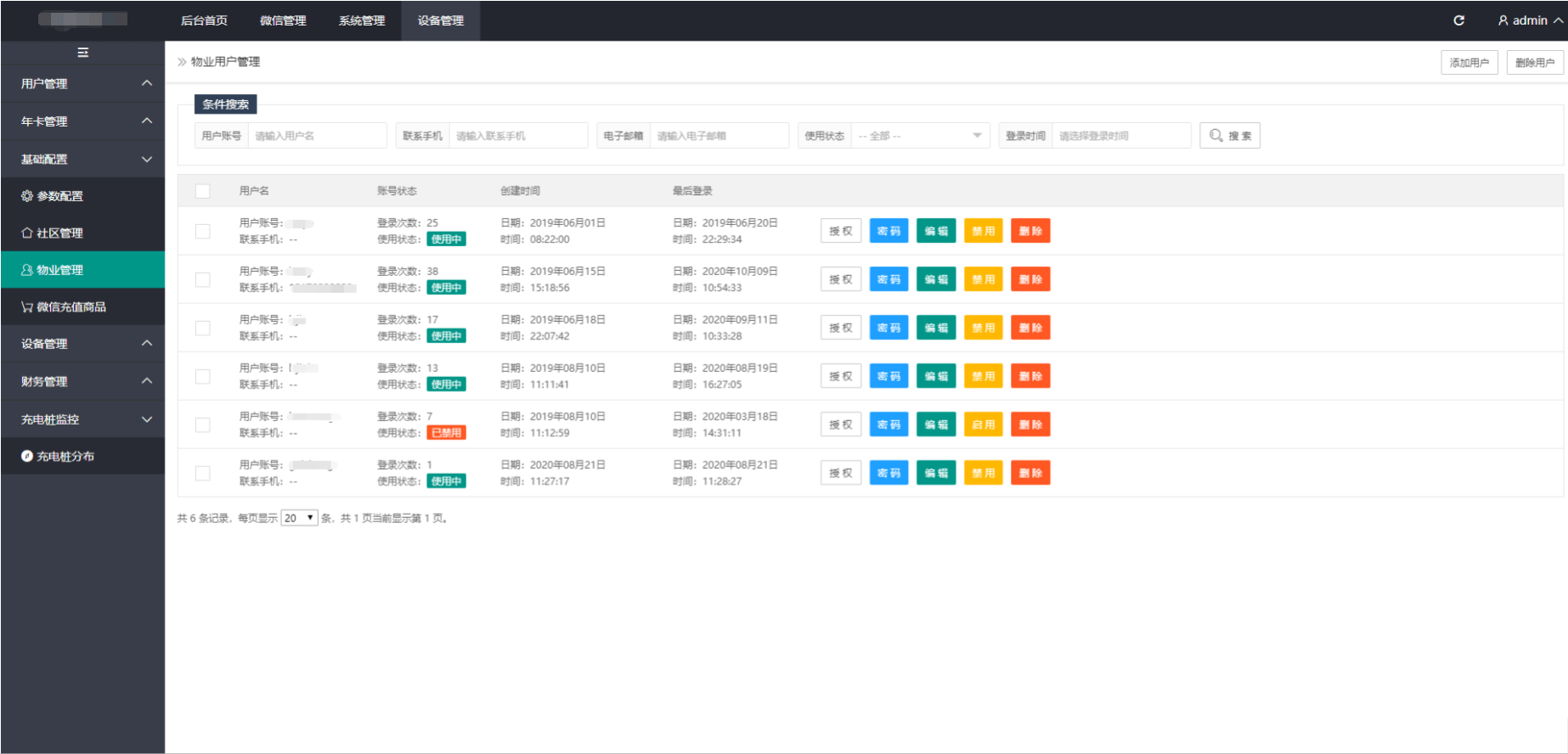Check the row with 登录次数 7
This screenshot has height=754, width=1568.
pos(202,425)
